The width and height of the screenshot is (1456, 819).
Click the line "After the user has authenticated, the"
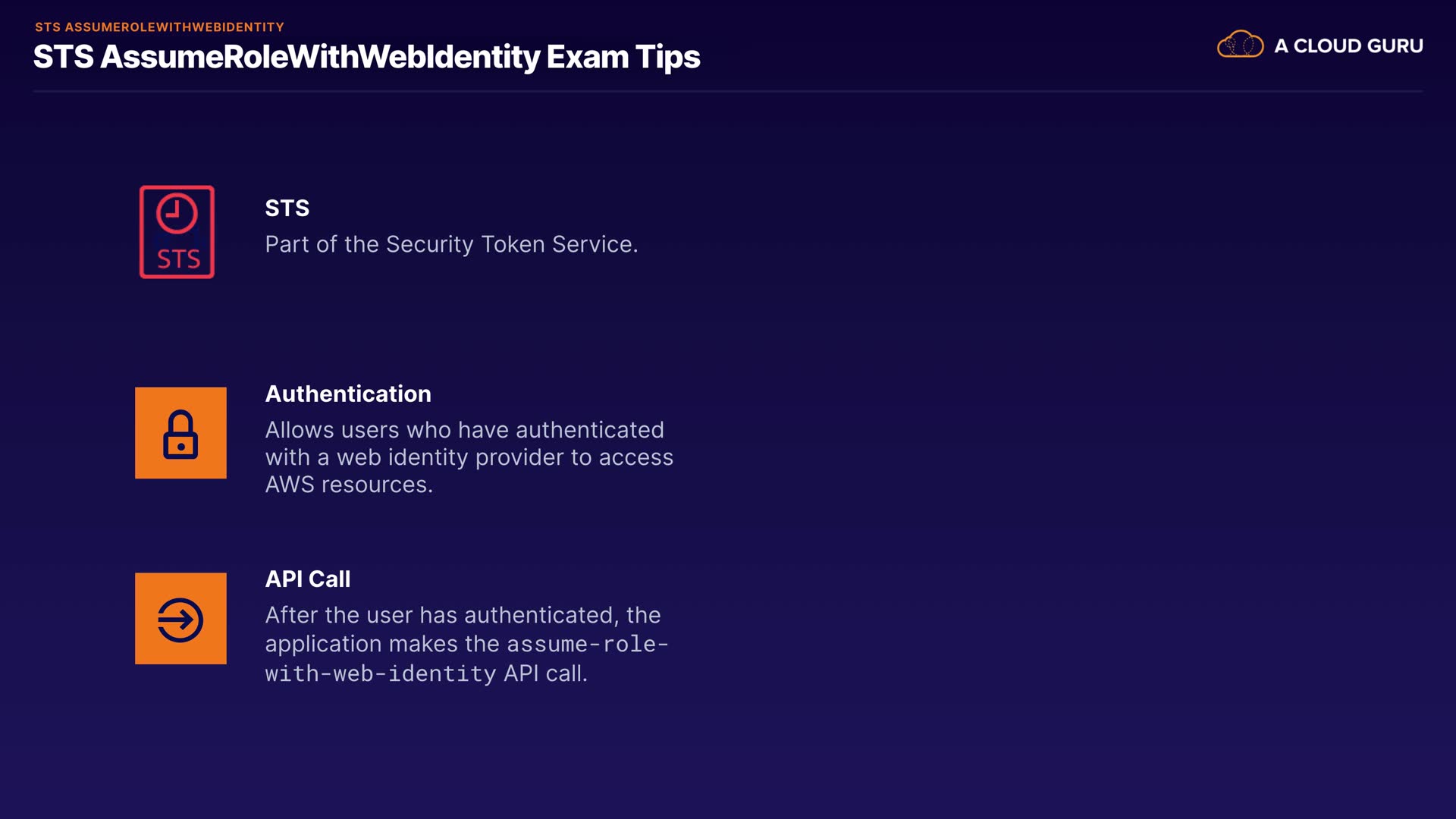[463, 615]
